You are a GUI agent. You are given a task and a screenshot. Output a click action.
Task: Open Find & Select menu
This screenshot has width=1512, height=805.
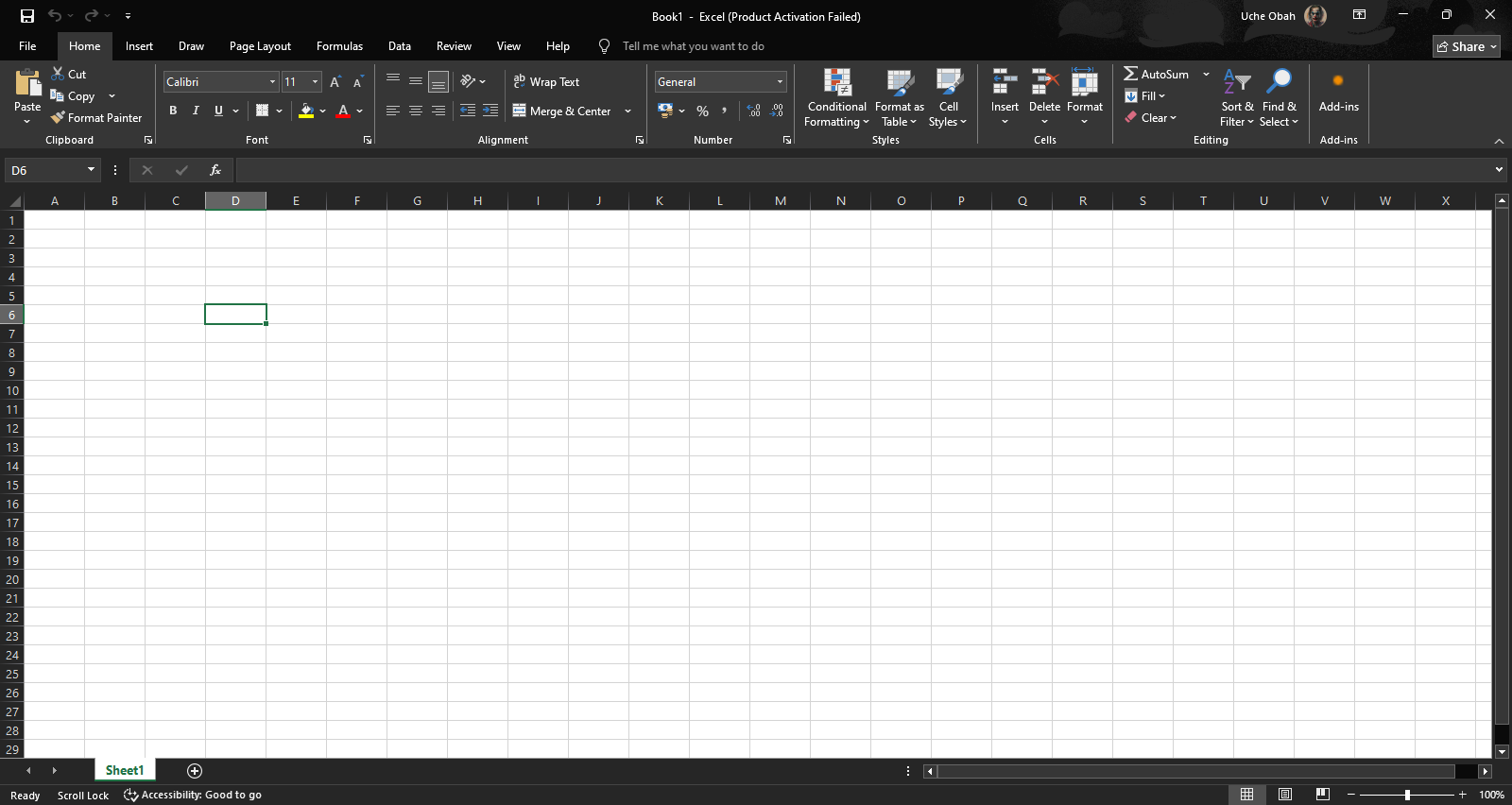tap(1279, 97)
